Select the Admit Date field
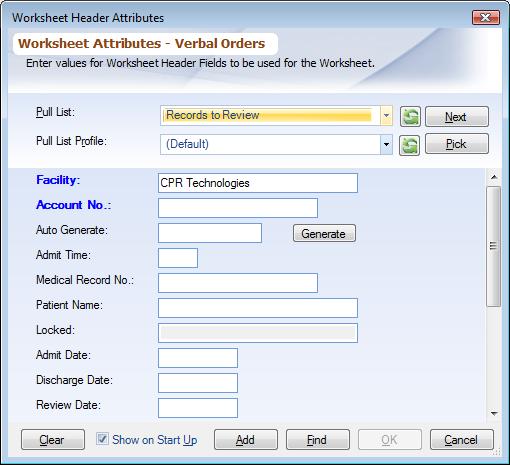The image size is (510, 465). pyautogui.click(x=198, y=358)
